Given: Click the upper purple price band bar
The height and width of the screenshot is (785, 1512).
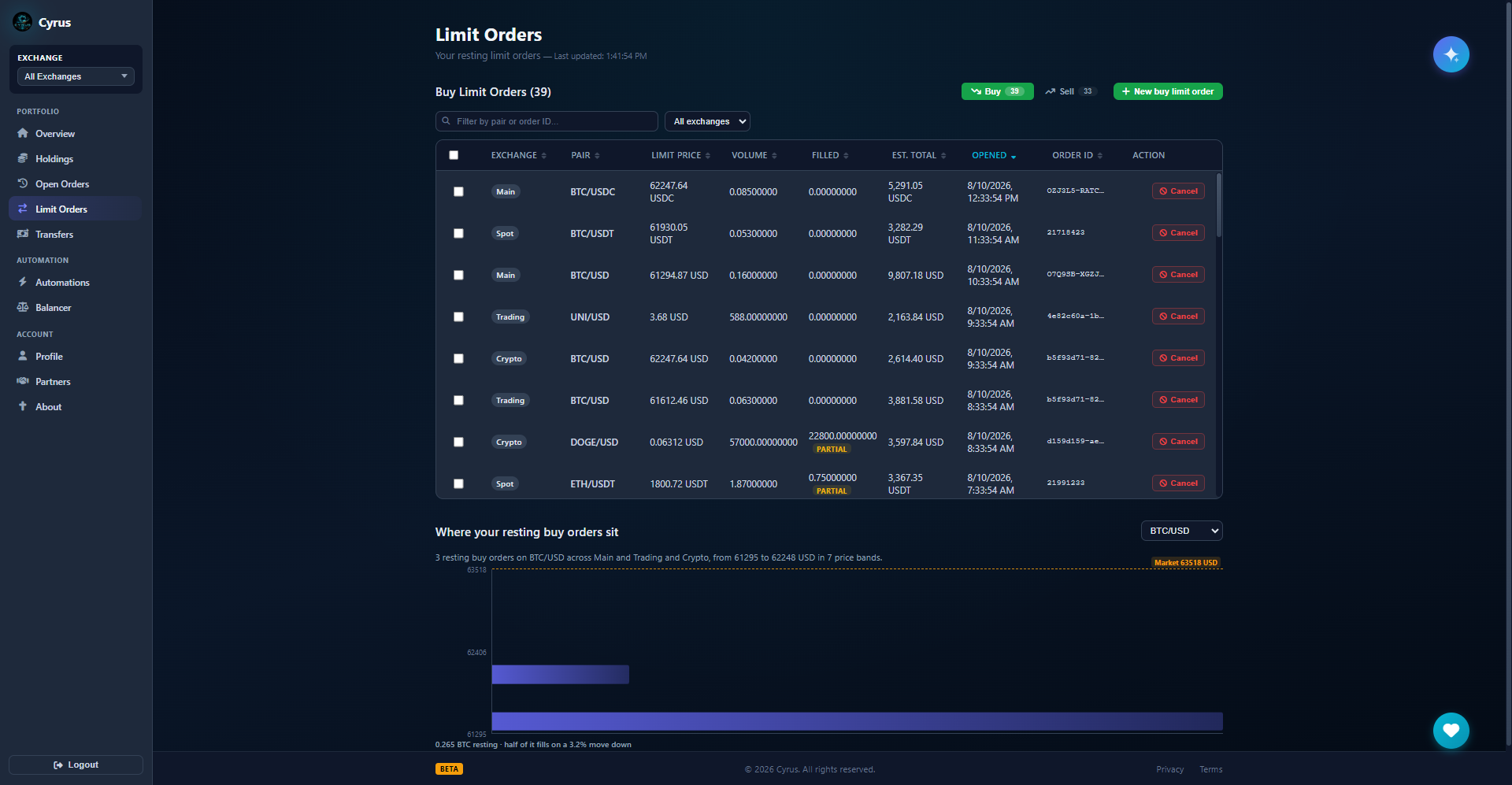Looking at the screenshot, I should click(x=561, y=674).
